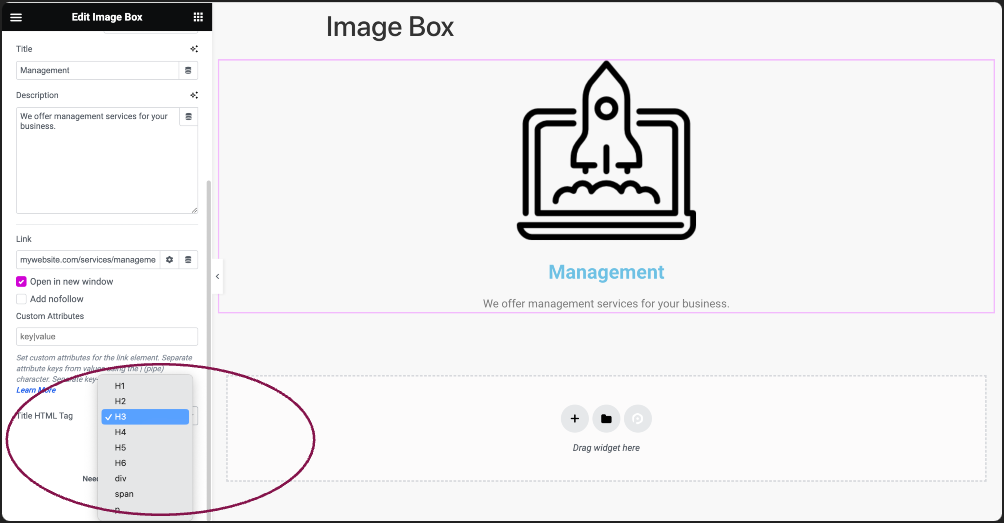Uncheck Open in new window
Image resolution: width=1004 pixels, height=523 pixels.
(21, 282)
